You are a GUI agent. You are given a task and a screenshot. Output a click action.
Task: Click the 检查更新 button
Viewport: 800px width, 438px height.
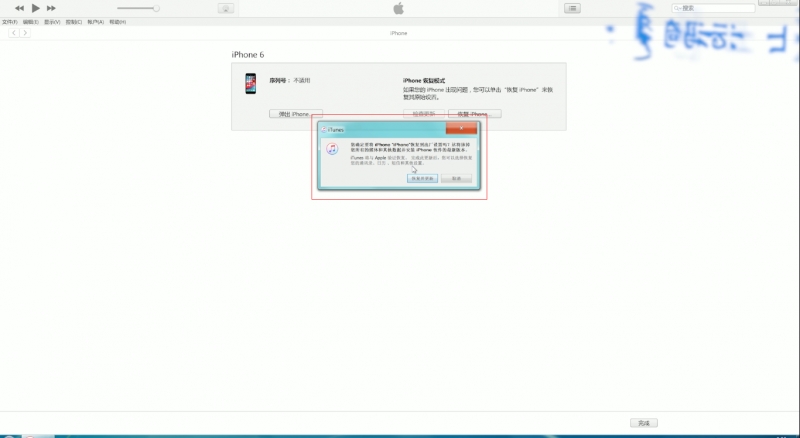click(x=424, y=114)
